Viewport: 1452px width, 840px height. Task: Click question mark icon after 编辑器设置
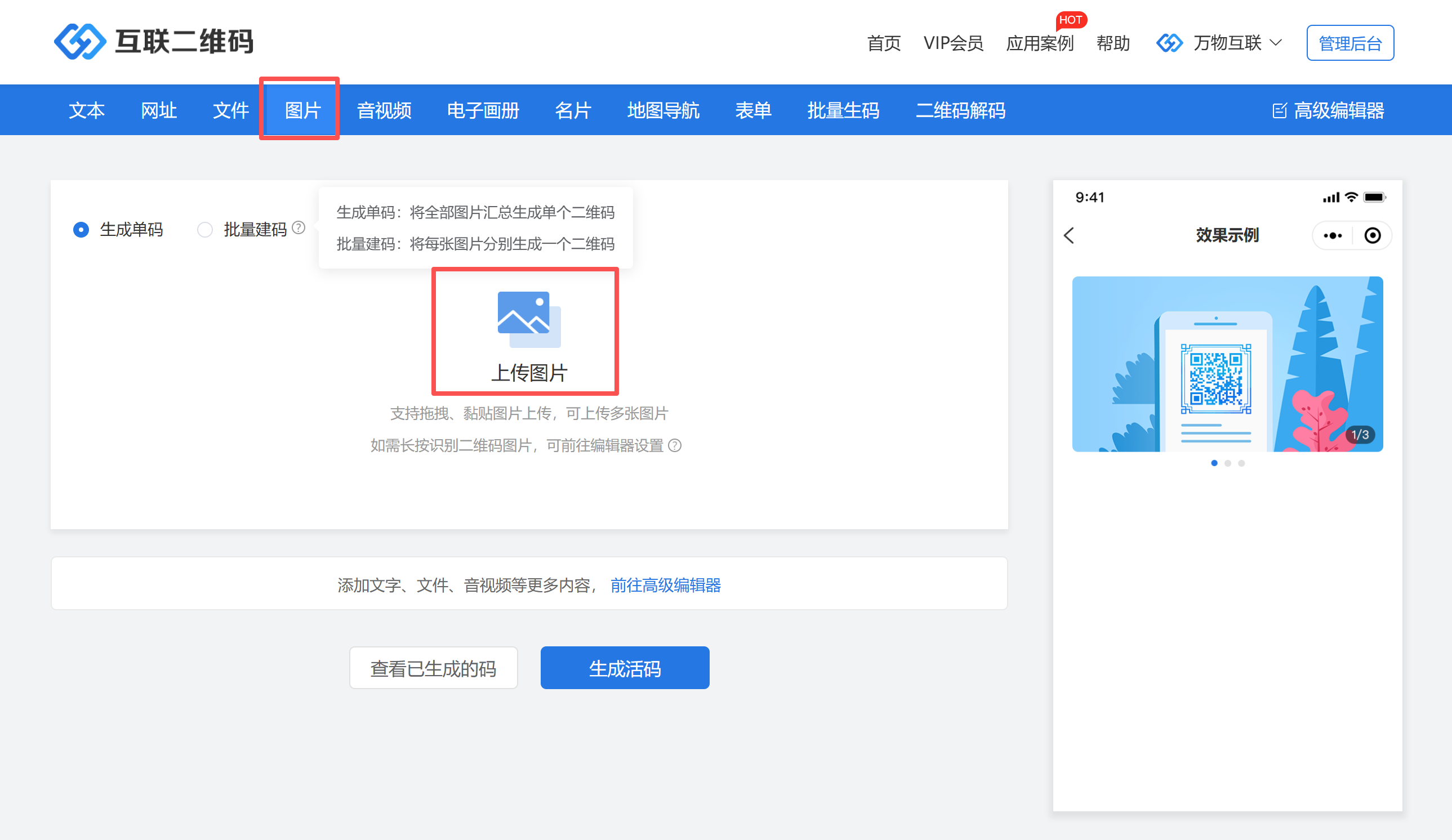(x=675, y=445)
